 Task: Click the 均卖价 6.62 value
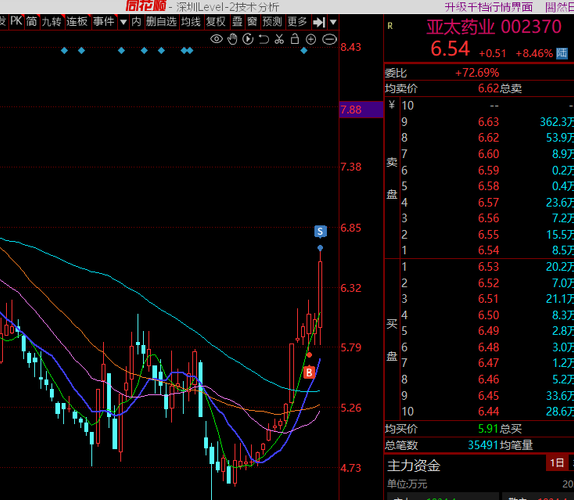click(x=489, y=88)
